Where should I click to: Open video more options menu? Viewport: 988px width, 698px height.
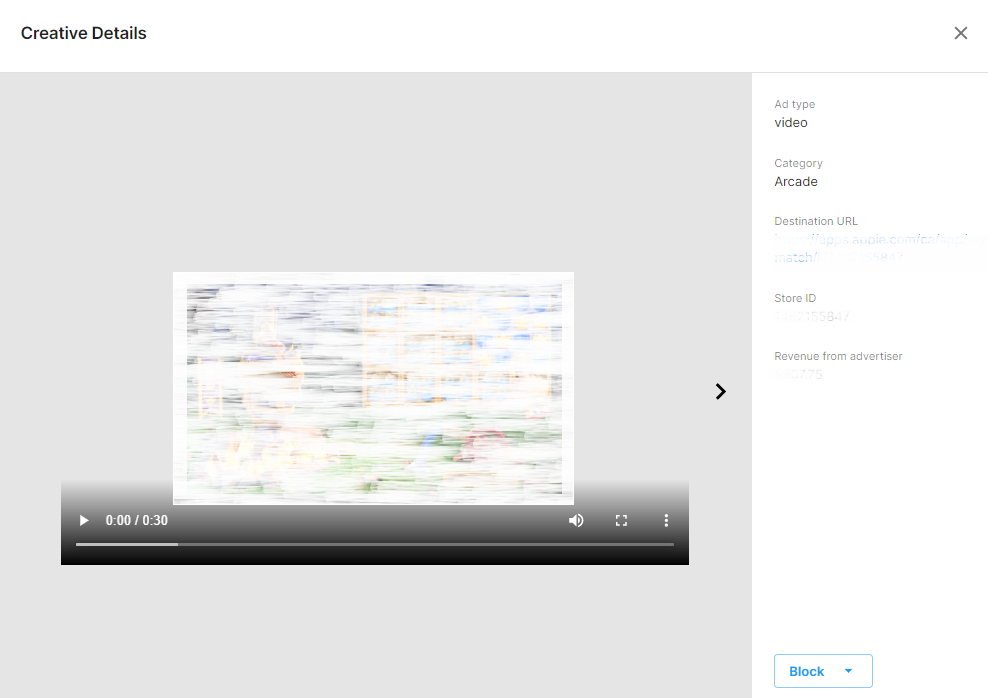(x=666, y=520)
